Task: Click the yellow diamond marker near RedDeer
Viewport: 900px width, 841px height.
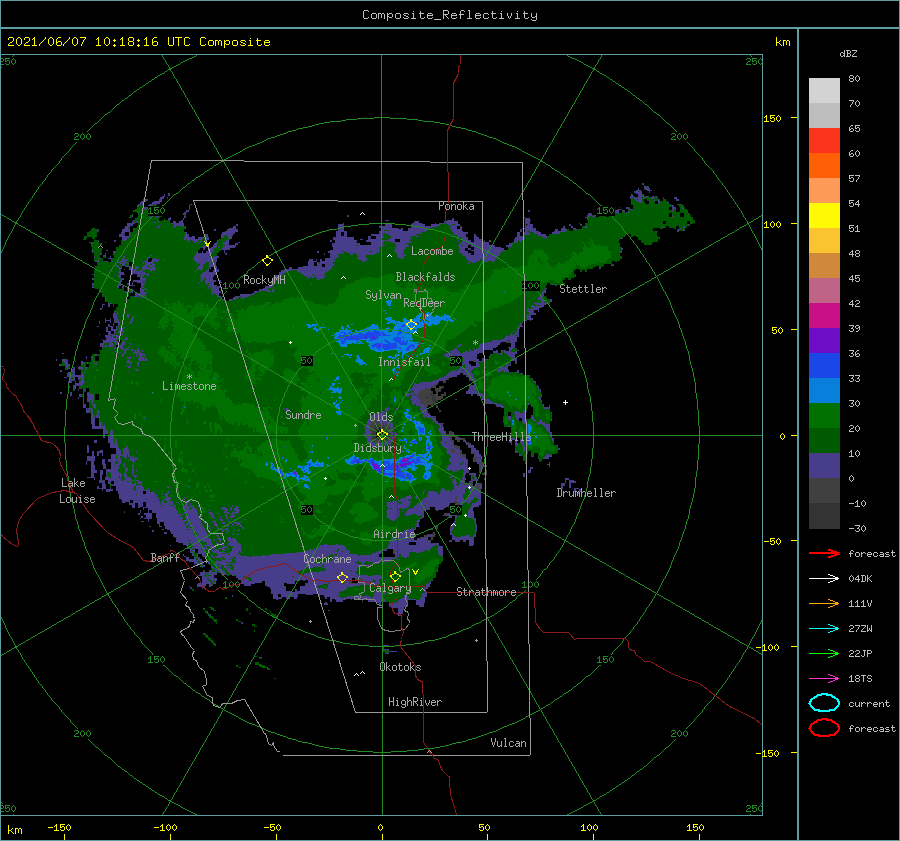Action: pyautogui.click(x=411, y=325)
